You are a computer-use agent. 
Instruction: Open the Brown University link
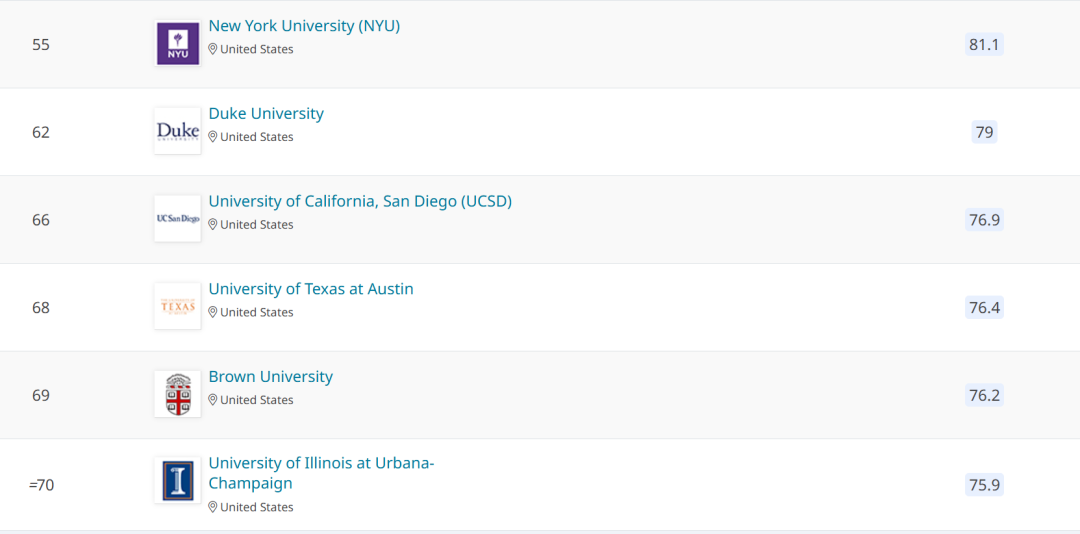[x=271, y=377]
